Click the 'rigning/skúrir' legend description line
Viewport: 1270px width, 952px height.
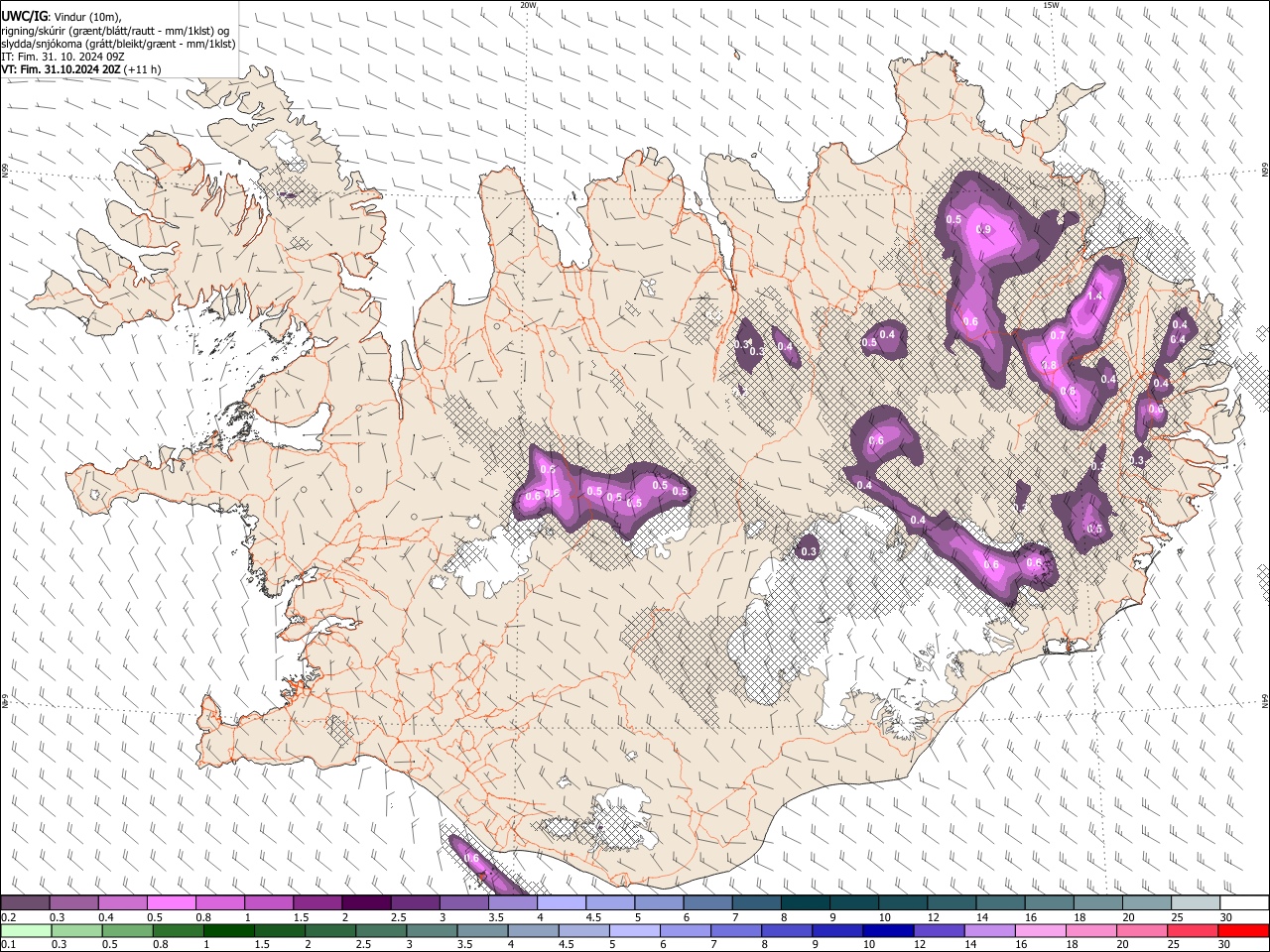115,31
